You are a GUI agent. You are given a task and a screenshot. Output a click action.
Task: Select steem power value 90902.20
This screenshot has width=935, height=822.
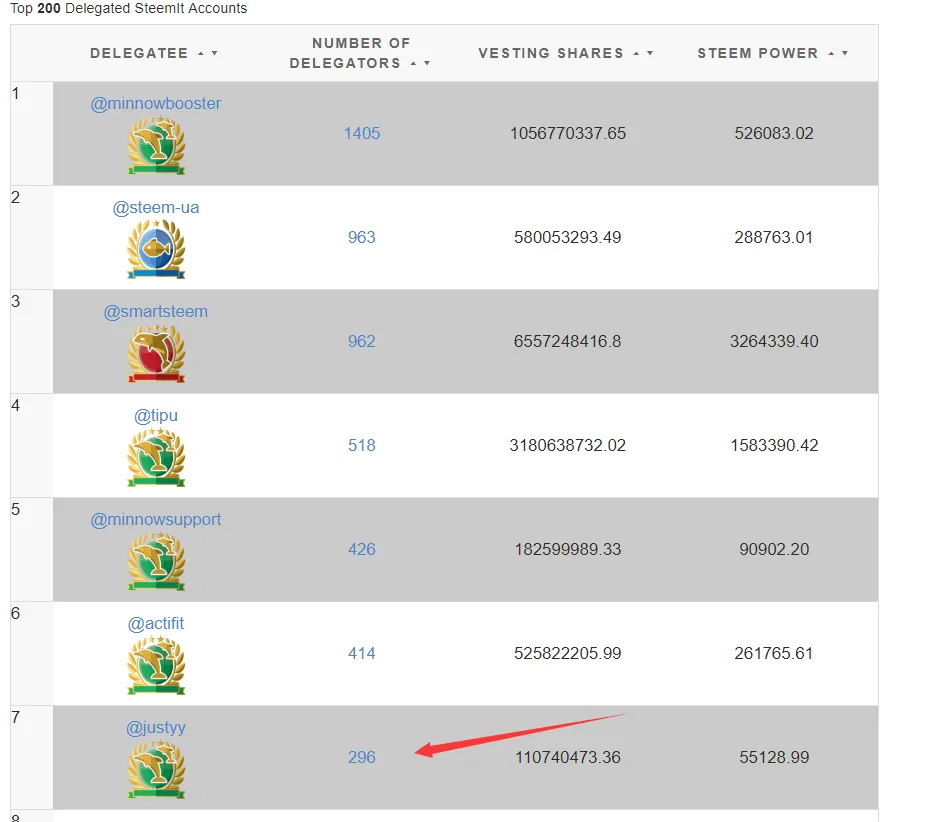(x=774, y=549)
